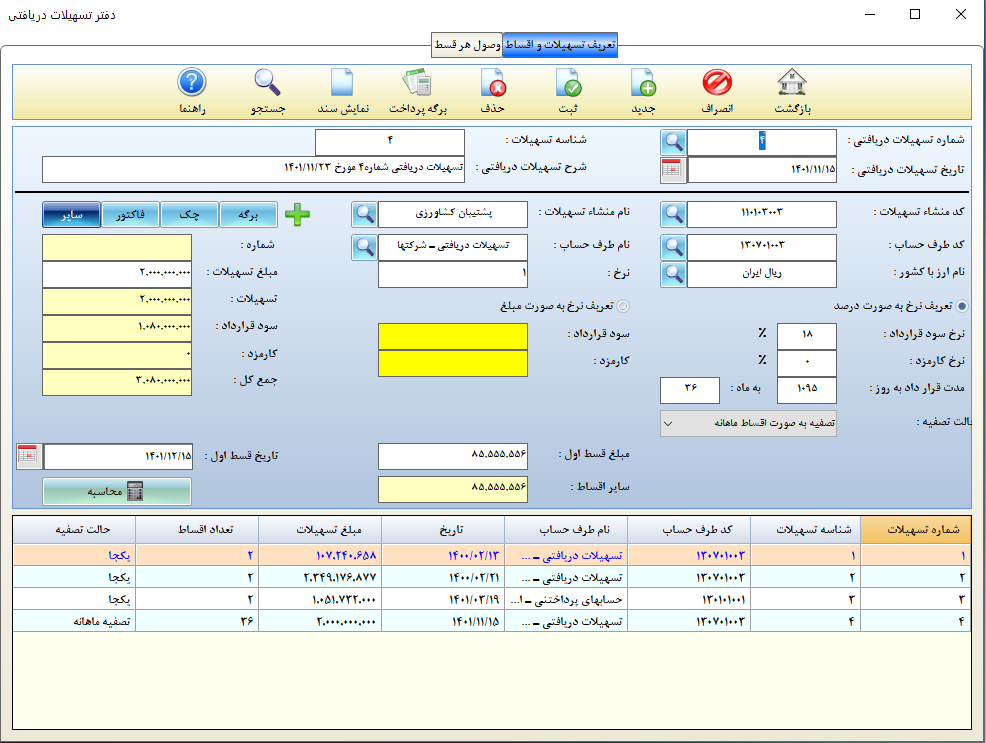This screenshot has height=743, width=986.
Task: Click the بازگشت (Return) house icon
Action: [792, 84]
